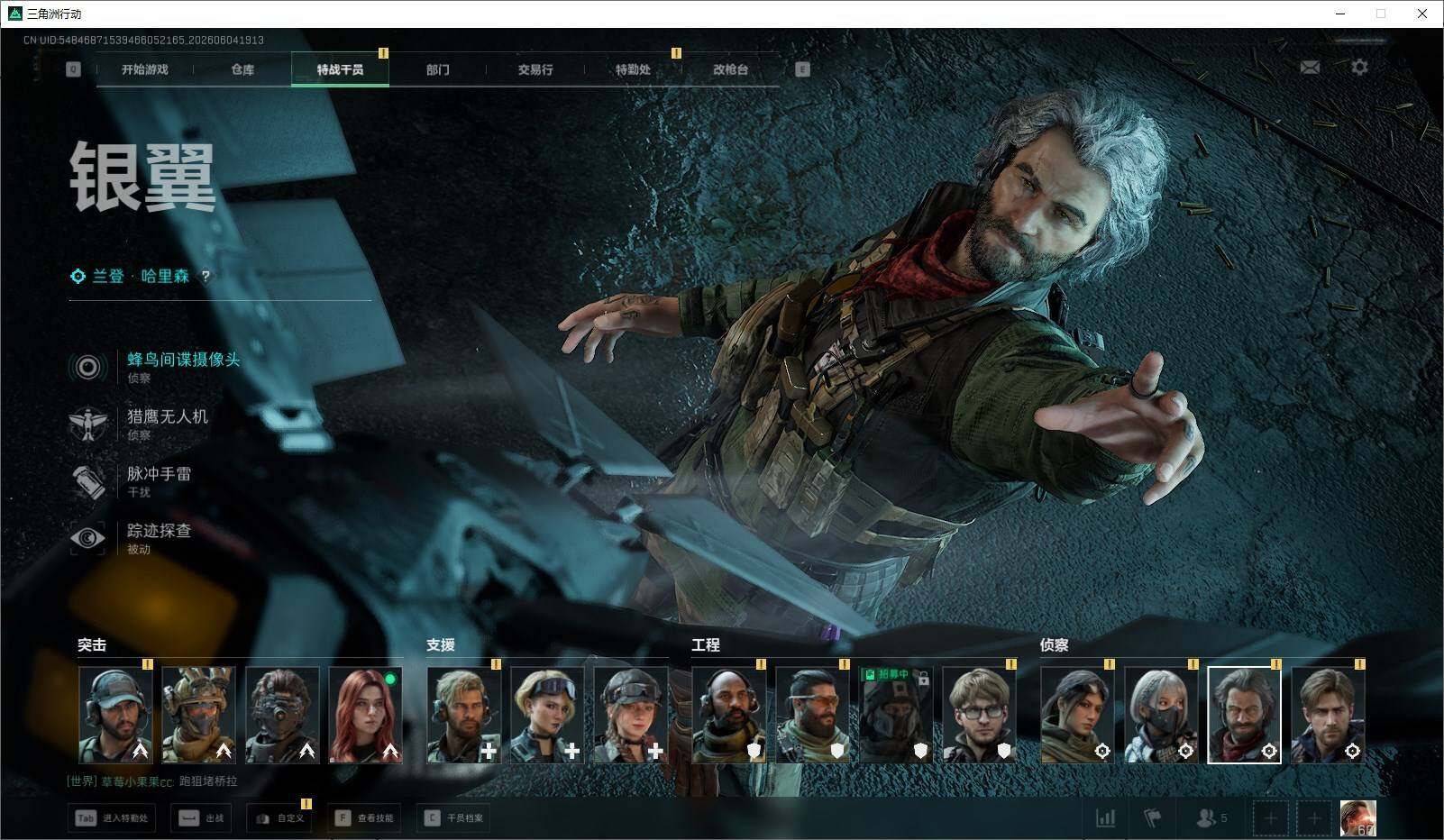Click the 工程 category heading
The height and width of the screenshot is (840, 1444).
tap(706, 645)
